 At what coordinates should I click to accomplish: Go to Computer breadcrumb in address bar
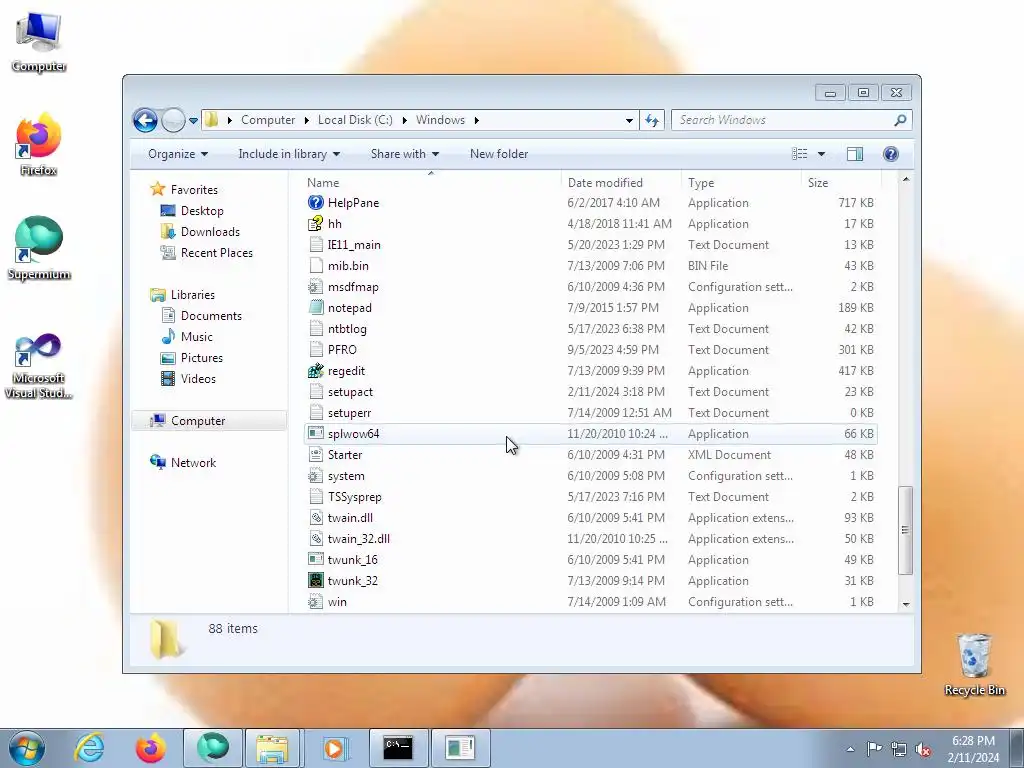click(x=268, y=120)
